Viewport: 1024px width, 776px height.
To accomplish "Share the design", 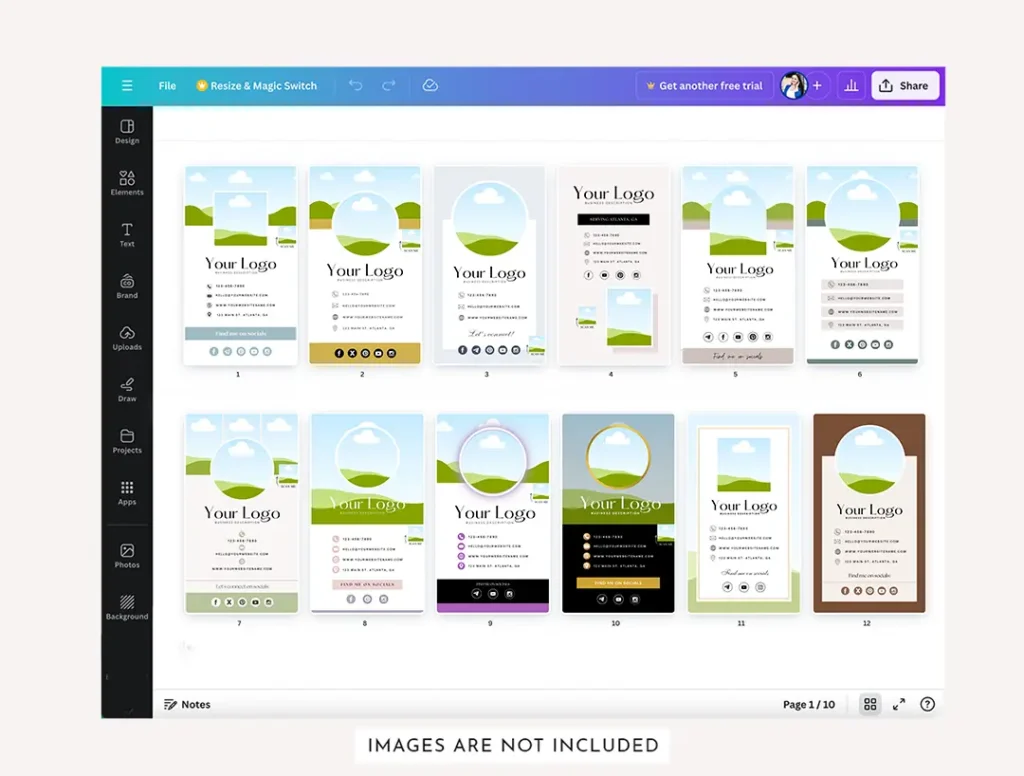I will (x=904, y=86).
